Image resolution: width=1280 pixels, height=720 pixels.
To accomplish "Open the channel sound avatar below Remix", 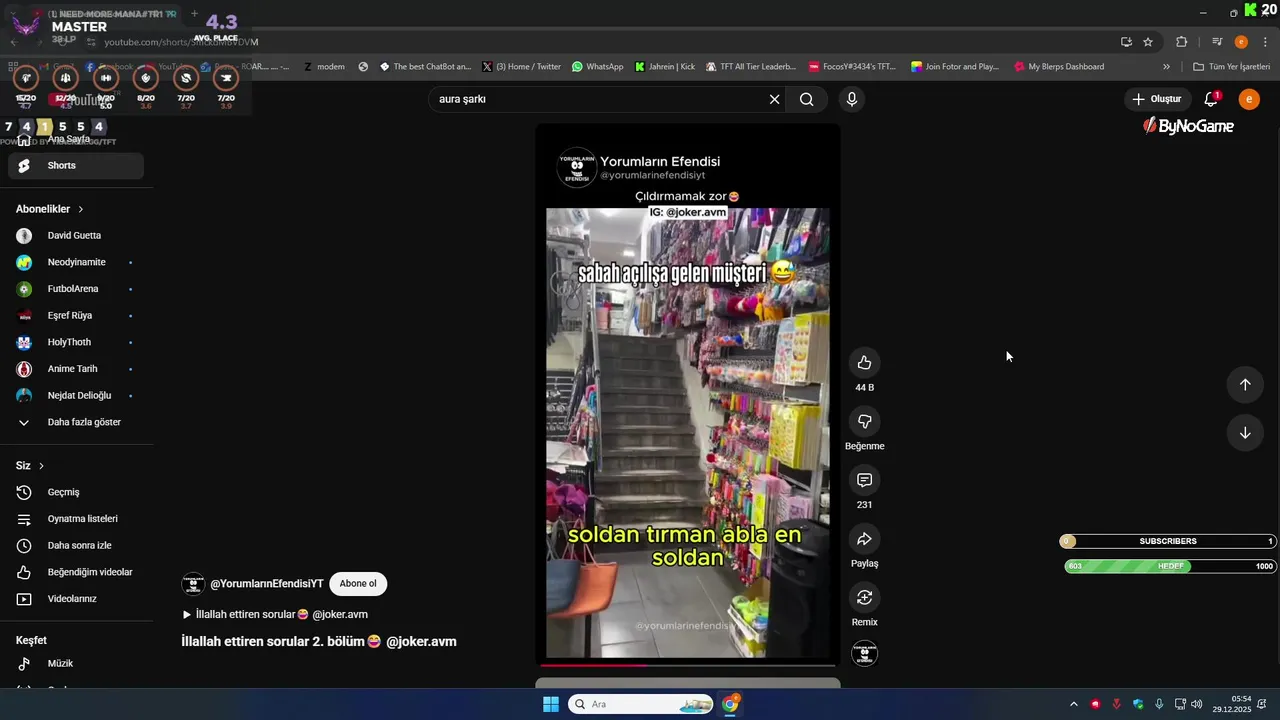I will (864, 654).
